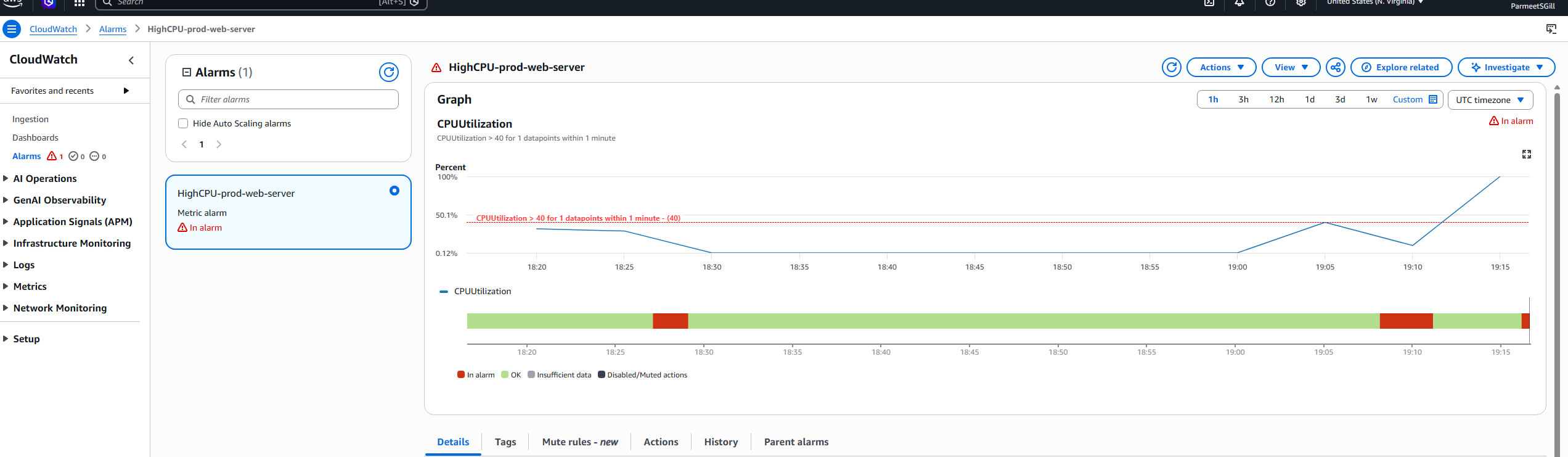Click the in-alarm count icon beside Alarms
The image size is (1568, 457).
click(x=52, y=156)
